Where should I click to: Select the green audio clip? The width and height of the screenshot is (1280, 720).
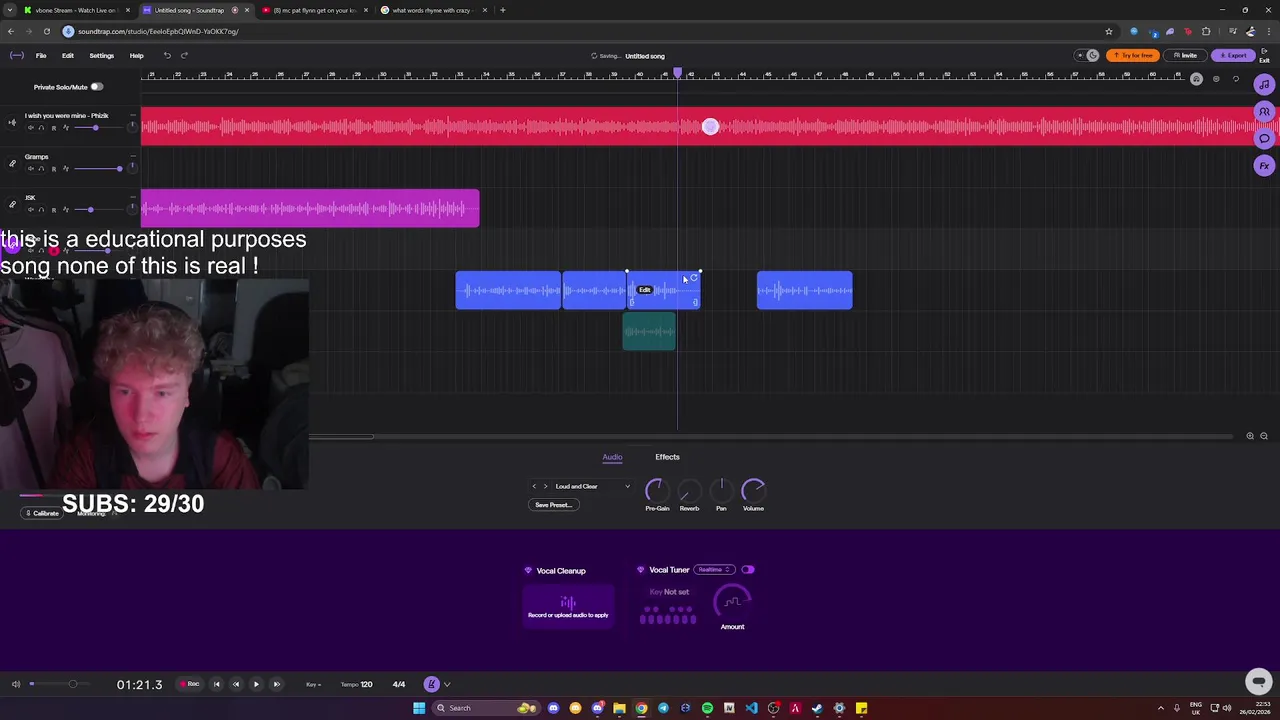(x=649, y=332)
